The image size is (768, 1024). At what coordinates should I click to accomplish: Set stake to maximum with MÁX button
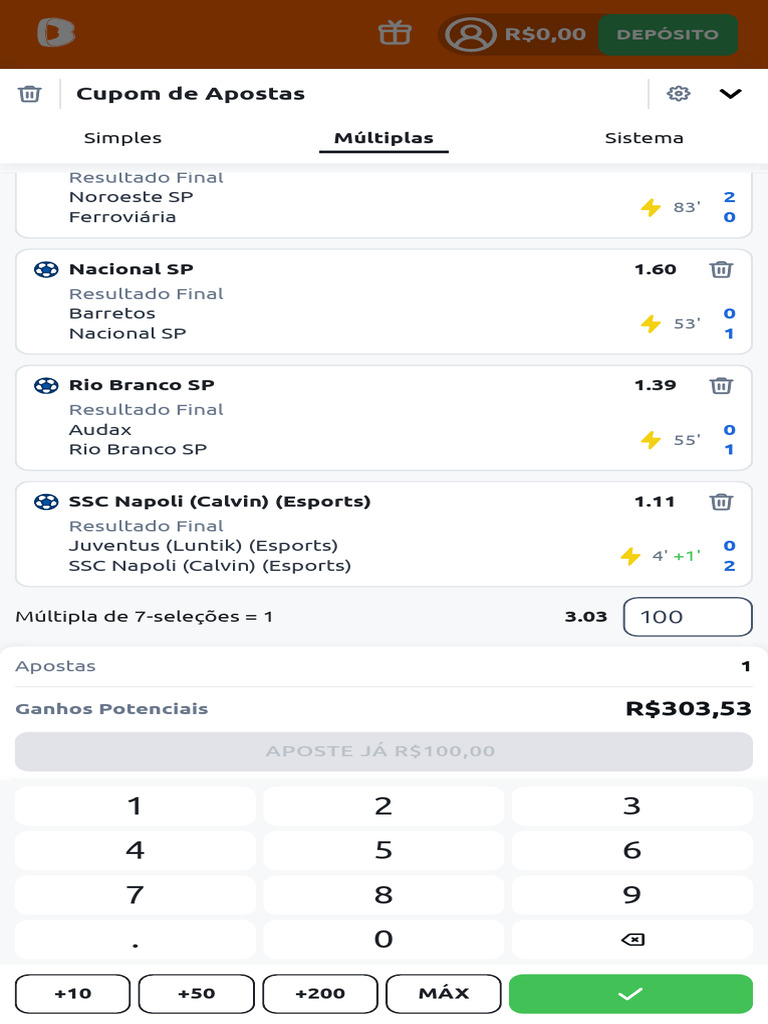(444, 994)
